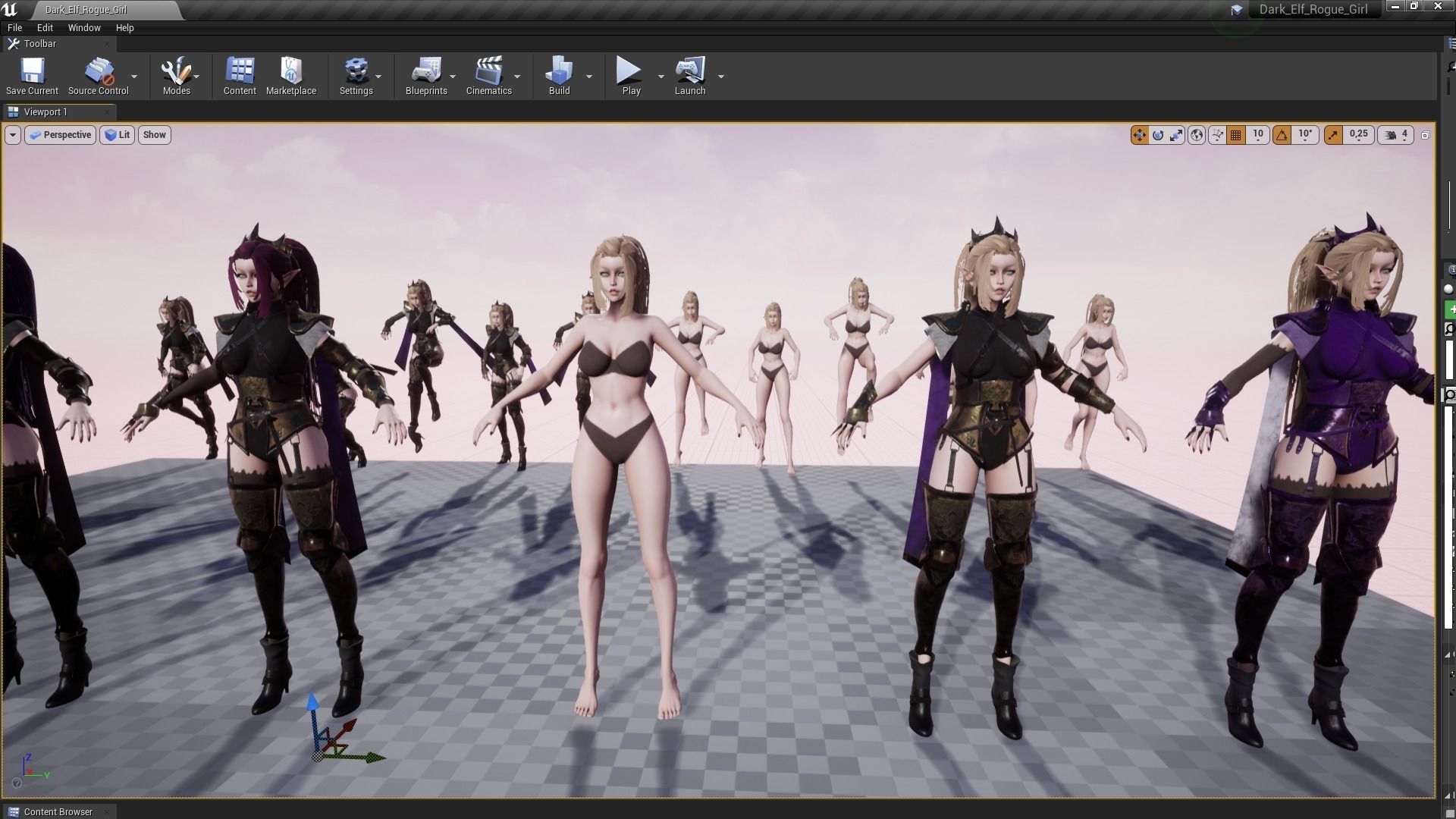The height and width of the screenshot is (819, 1456).
Task: Open the Modes tools icon
Action: point(176,76)
